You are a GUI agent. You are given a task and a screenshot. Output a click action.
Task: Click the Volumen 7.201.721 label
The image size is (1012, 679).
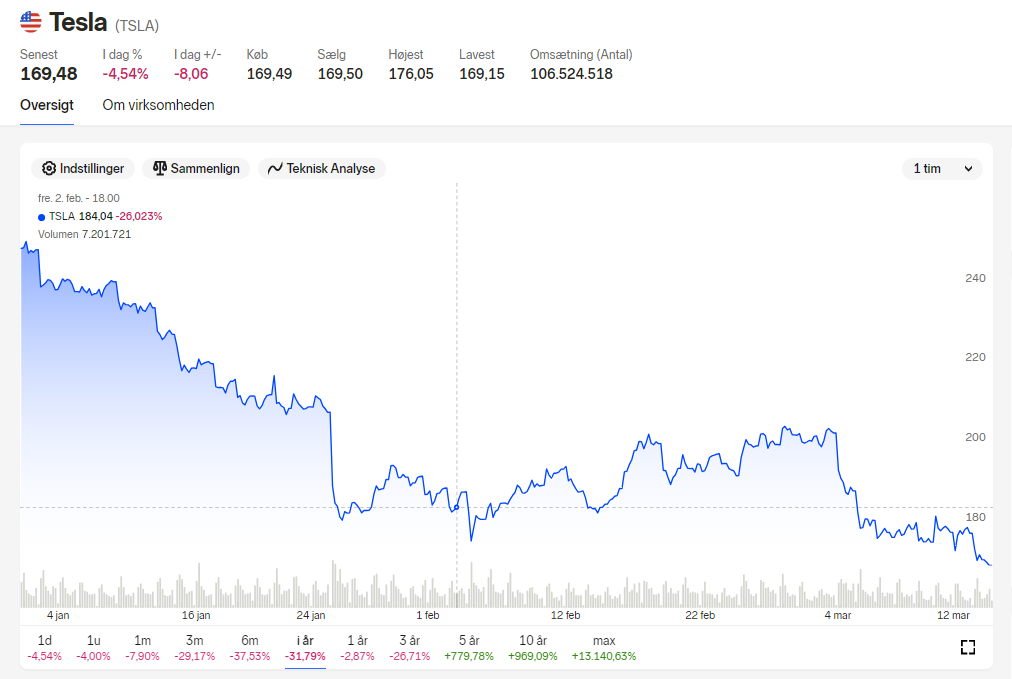[x=85, y=234]
